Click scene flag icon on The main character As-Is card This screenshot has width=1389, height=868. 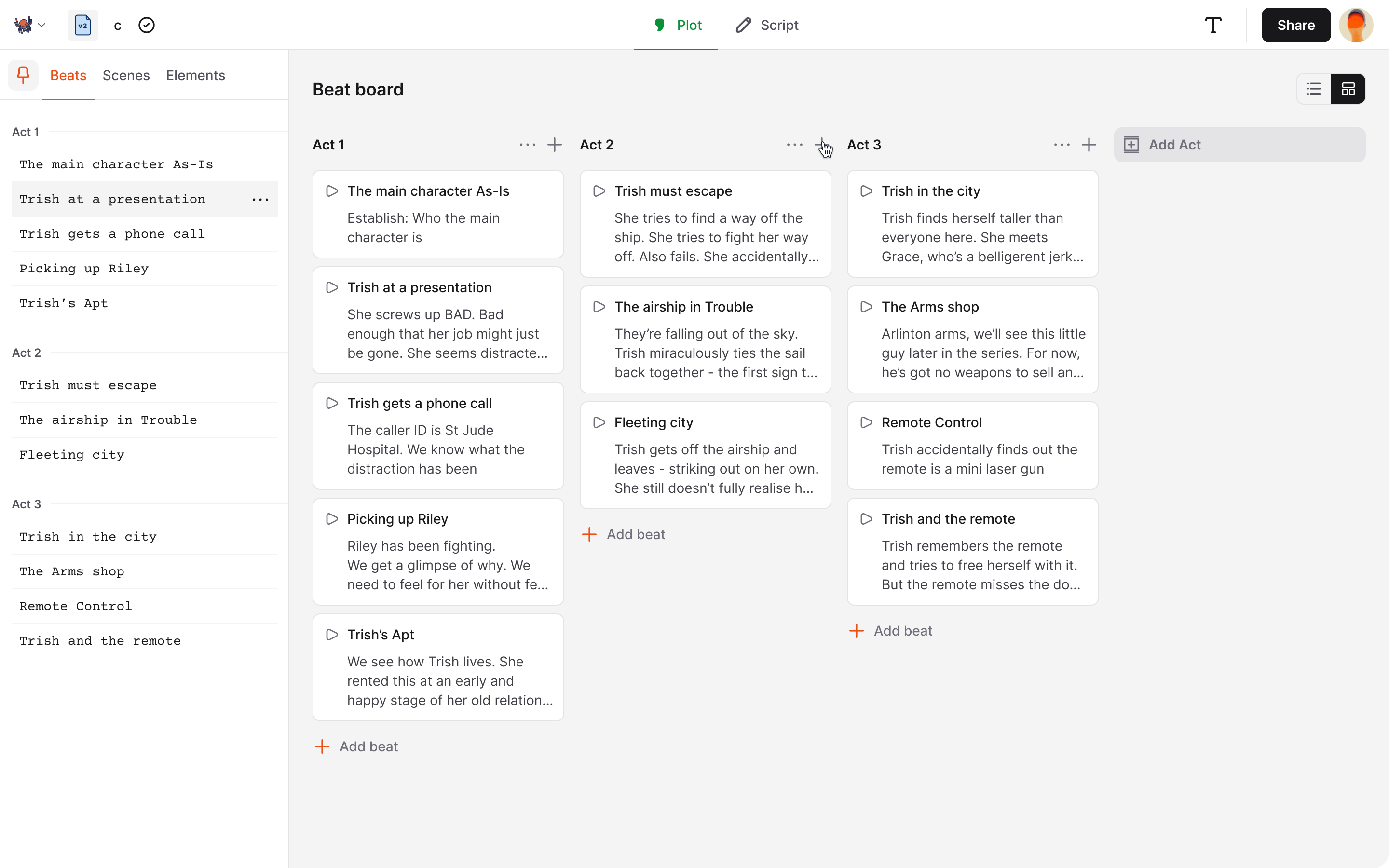332,191
